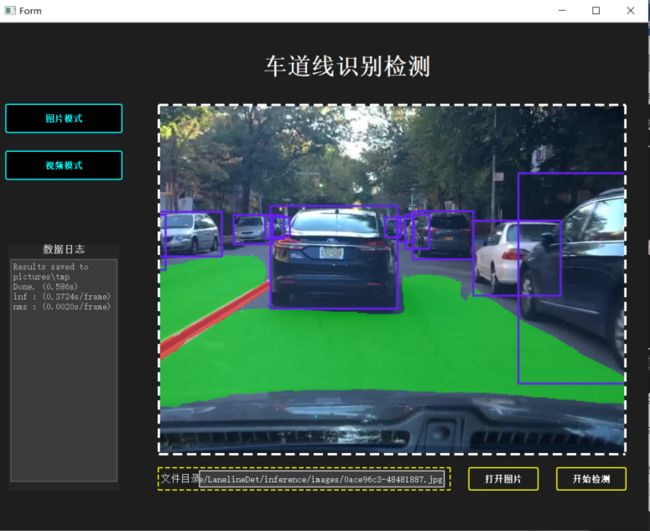Click the 'Results saved to' log line
This screenshot has width=650, height=531.
(x=51, y=267)
